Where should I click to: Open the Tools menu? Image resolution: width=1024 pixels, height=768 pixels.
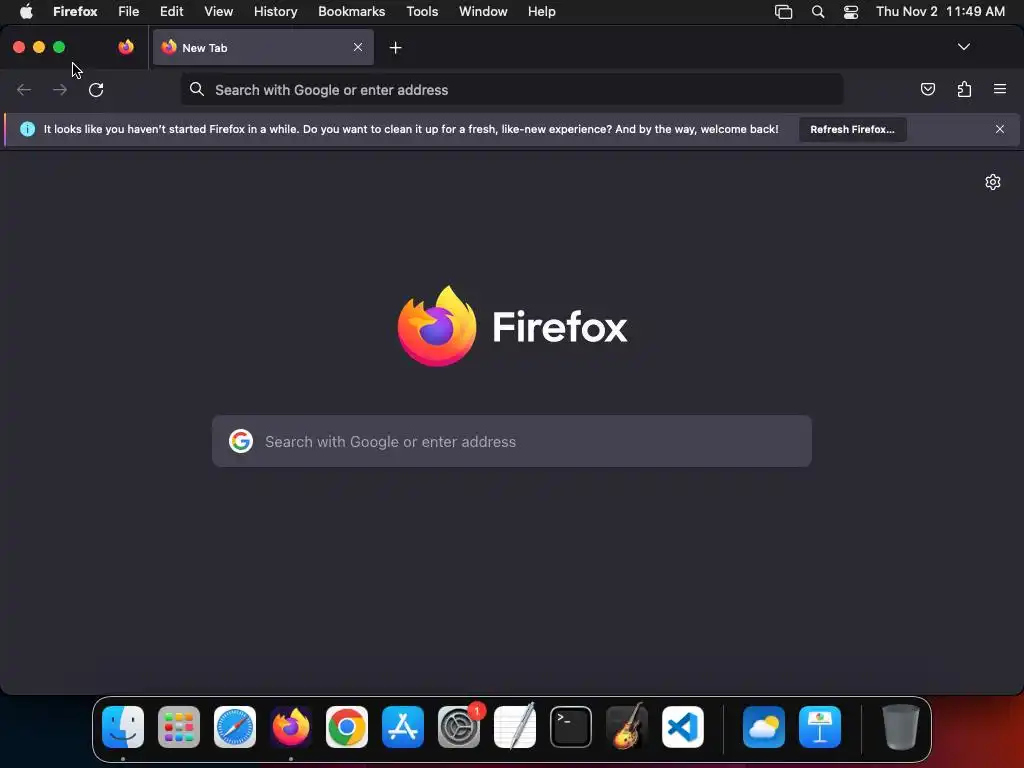click(x=422, y=12)
